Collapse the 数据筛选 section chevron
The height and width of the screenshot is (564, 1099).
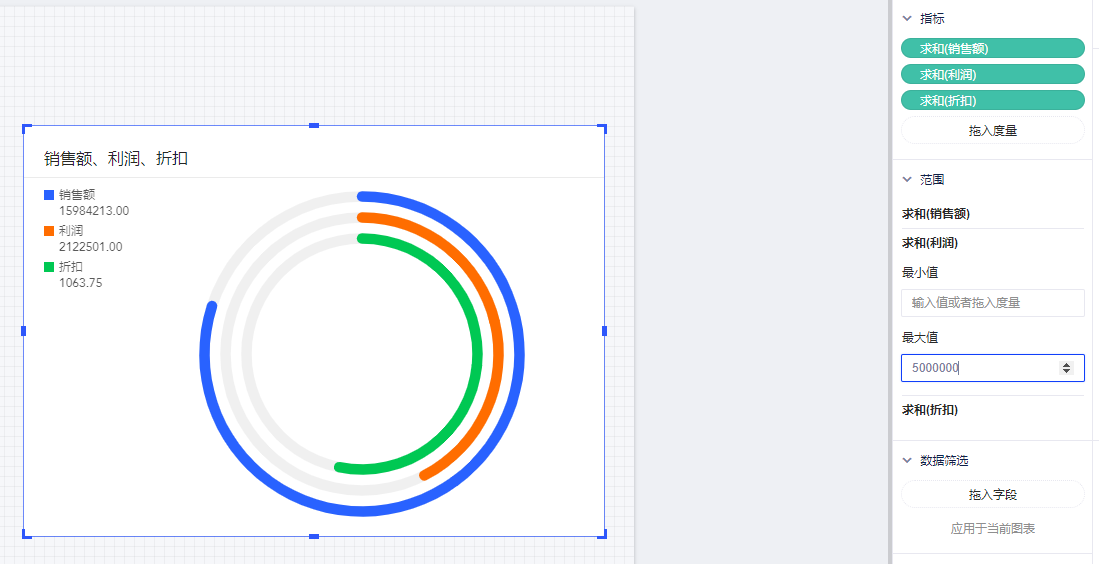coord(907,461)
